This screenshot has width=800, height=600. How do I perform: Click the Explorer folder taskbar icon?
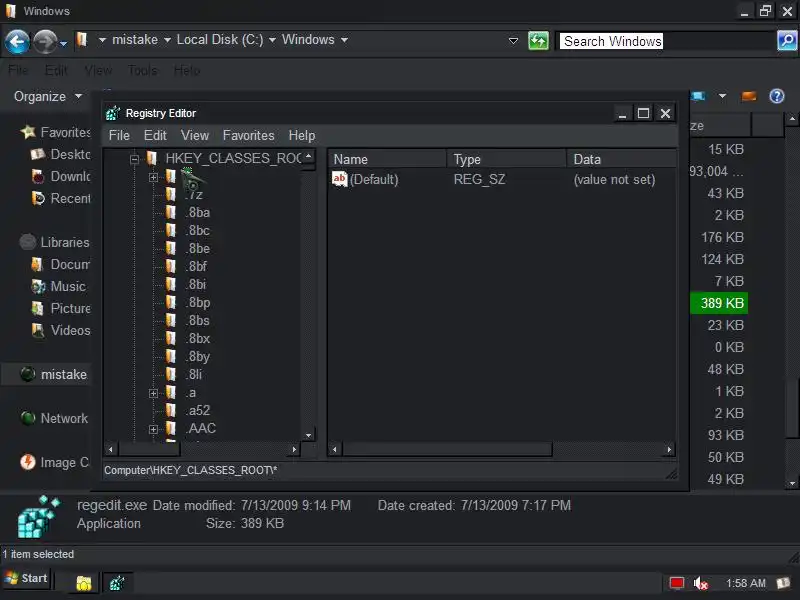click(x=84, y=583)
